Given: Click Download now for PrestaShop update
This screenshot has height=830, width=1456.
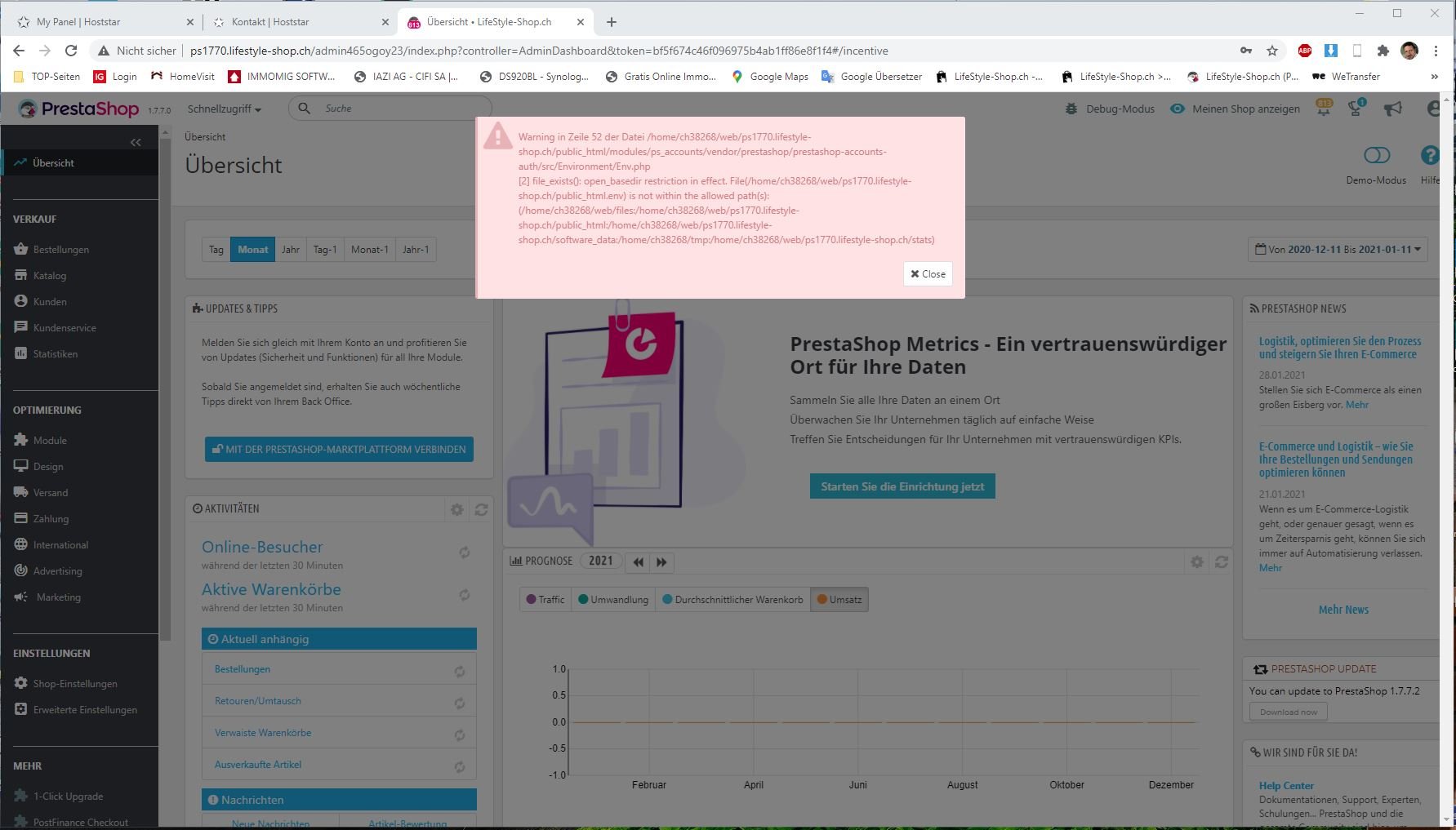Looking at the screenshot, I should pos(1289,712).
